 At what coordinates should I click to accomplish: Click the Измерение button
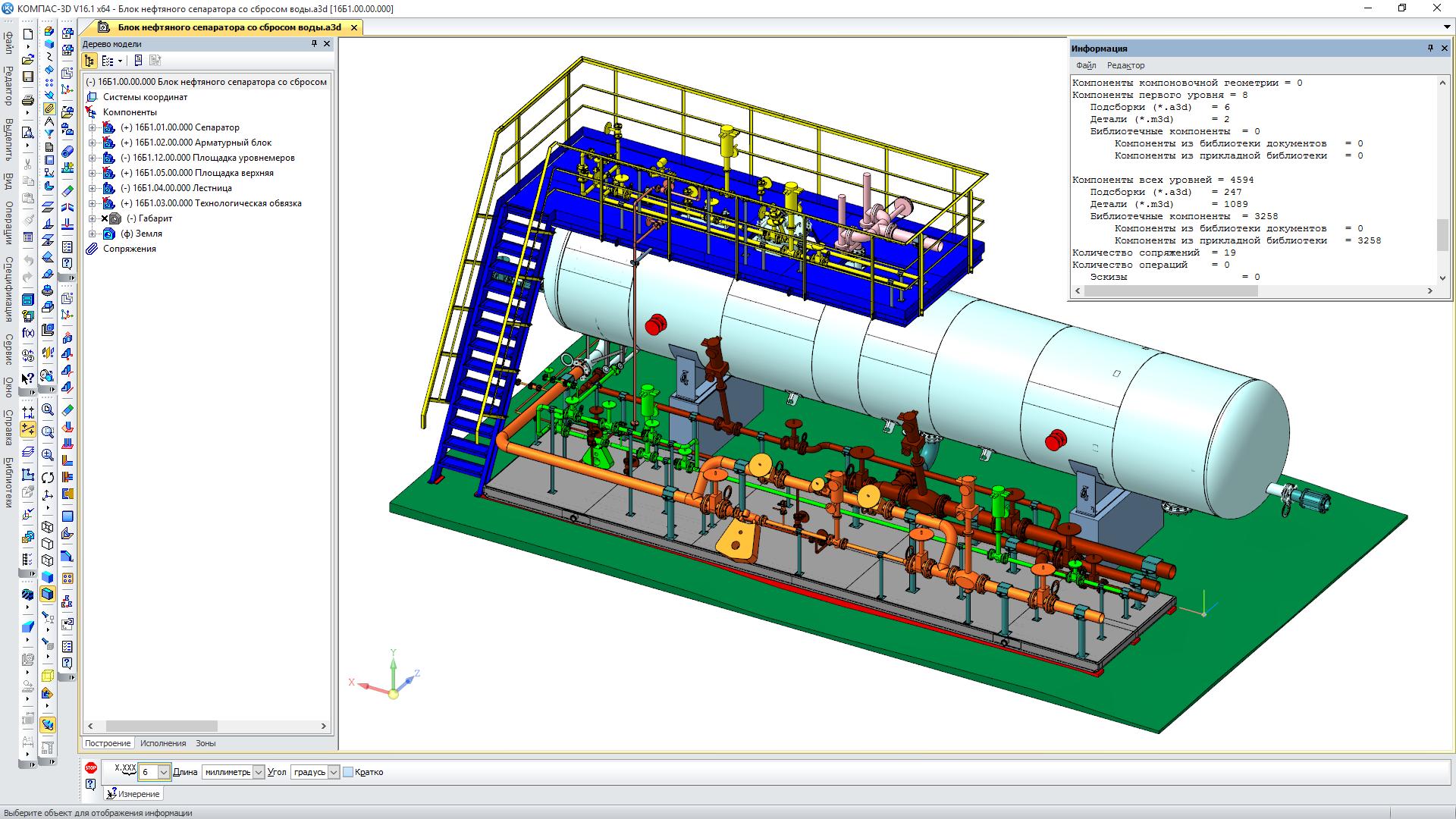click(133, 794)
